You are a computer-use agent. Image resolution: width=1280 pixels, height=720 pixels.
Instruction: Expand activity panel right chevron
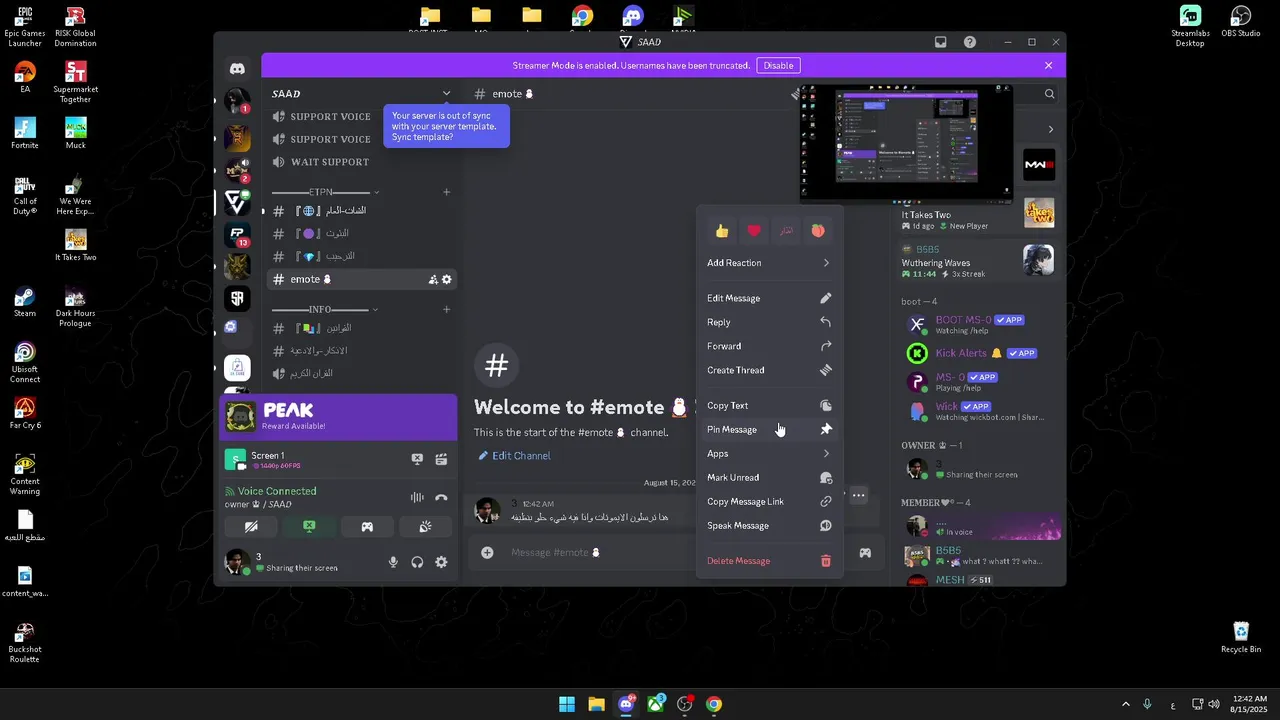pyautogui.click(x=1050, y=129)
